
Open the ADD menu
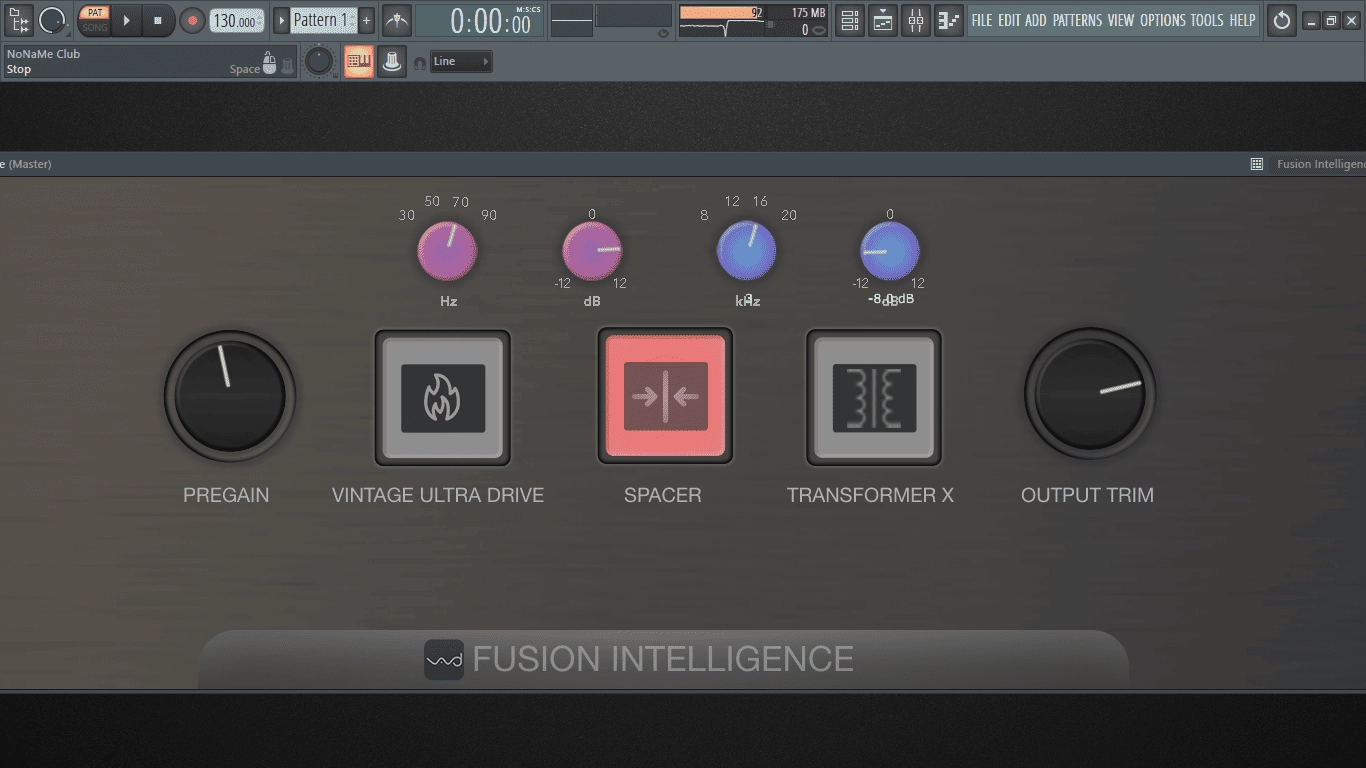1035,20
